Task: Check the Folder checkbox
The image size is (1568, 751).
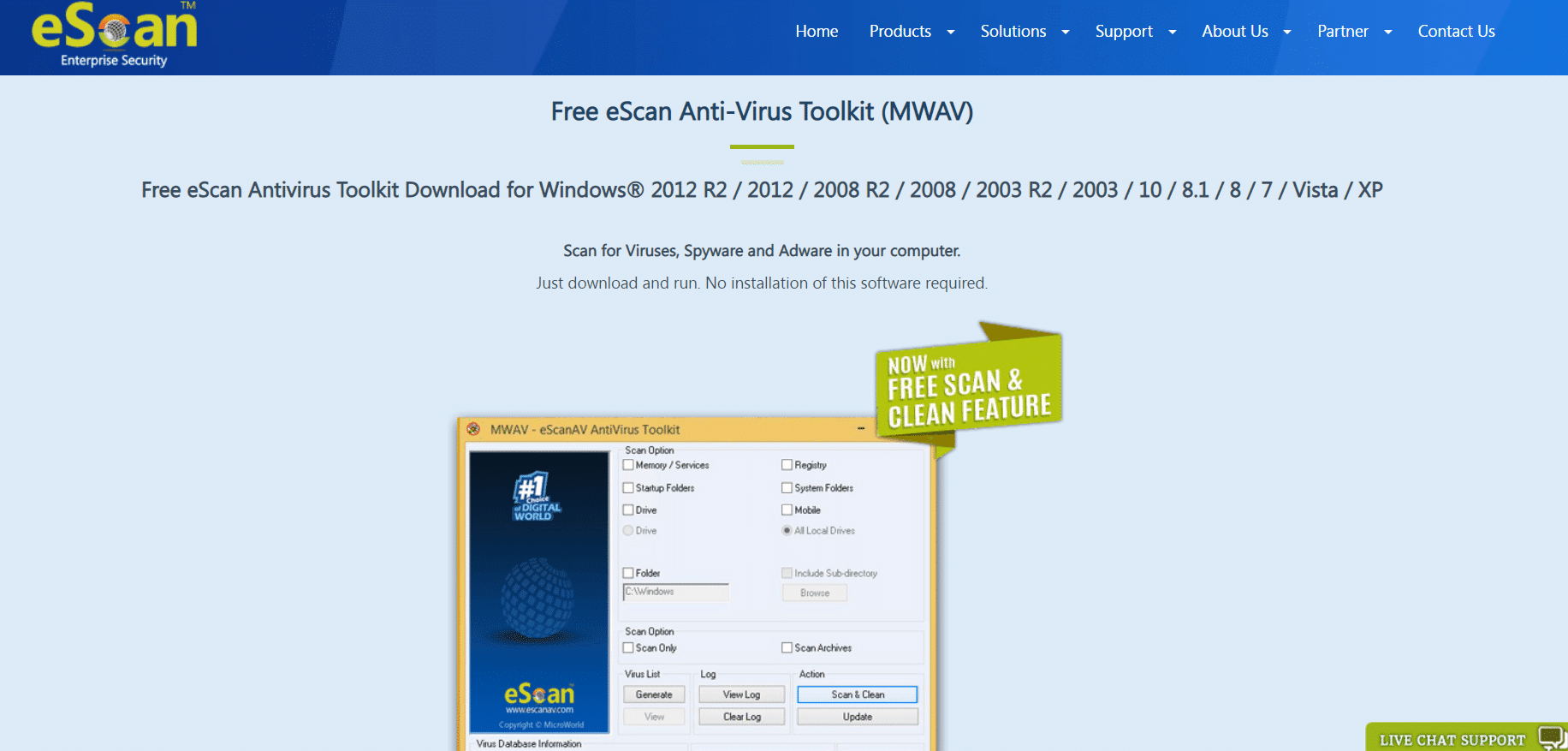Action: [628, 573]
